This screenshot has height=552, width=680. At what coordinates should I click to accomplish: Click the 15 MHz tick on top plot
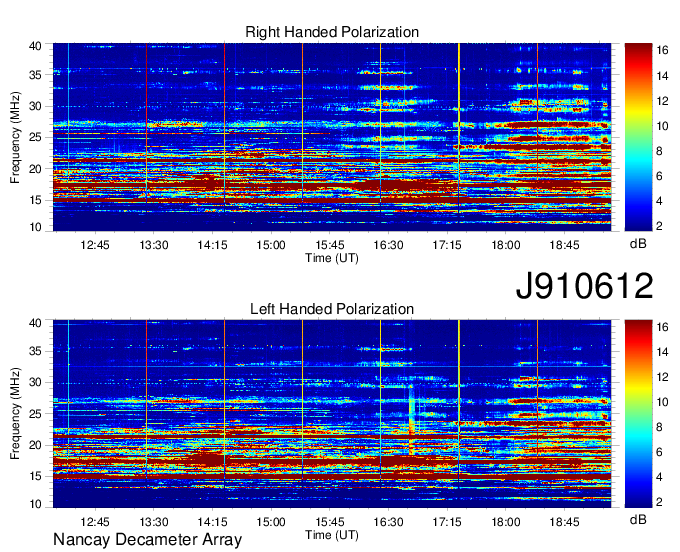pos(35,200)
